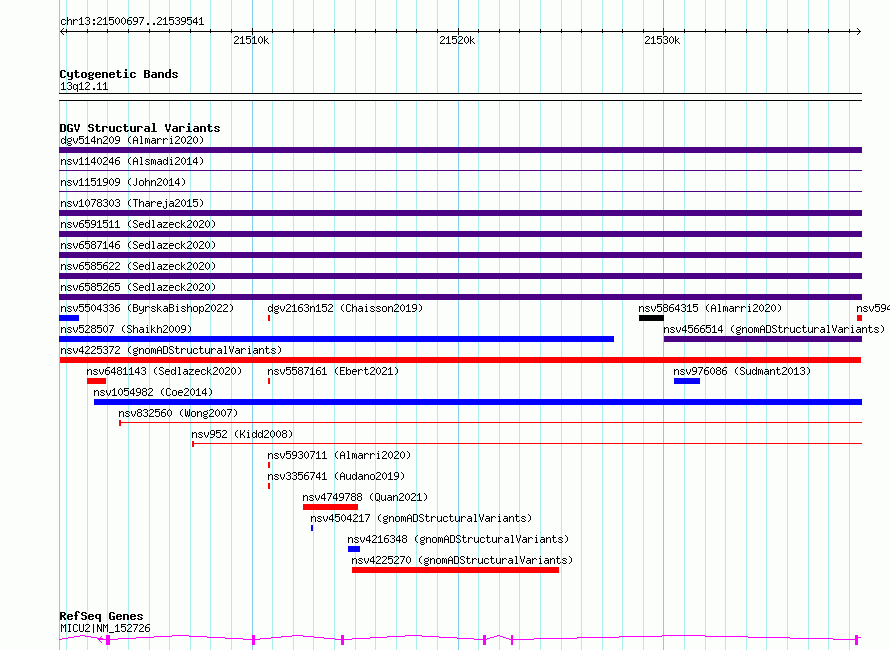Click the red nsv4225270 gnomAD variant bar
The height and width of the screenshot is (650, 890).
pyautogui.click(x=455, y=570)
